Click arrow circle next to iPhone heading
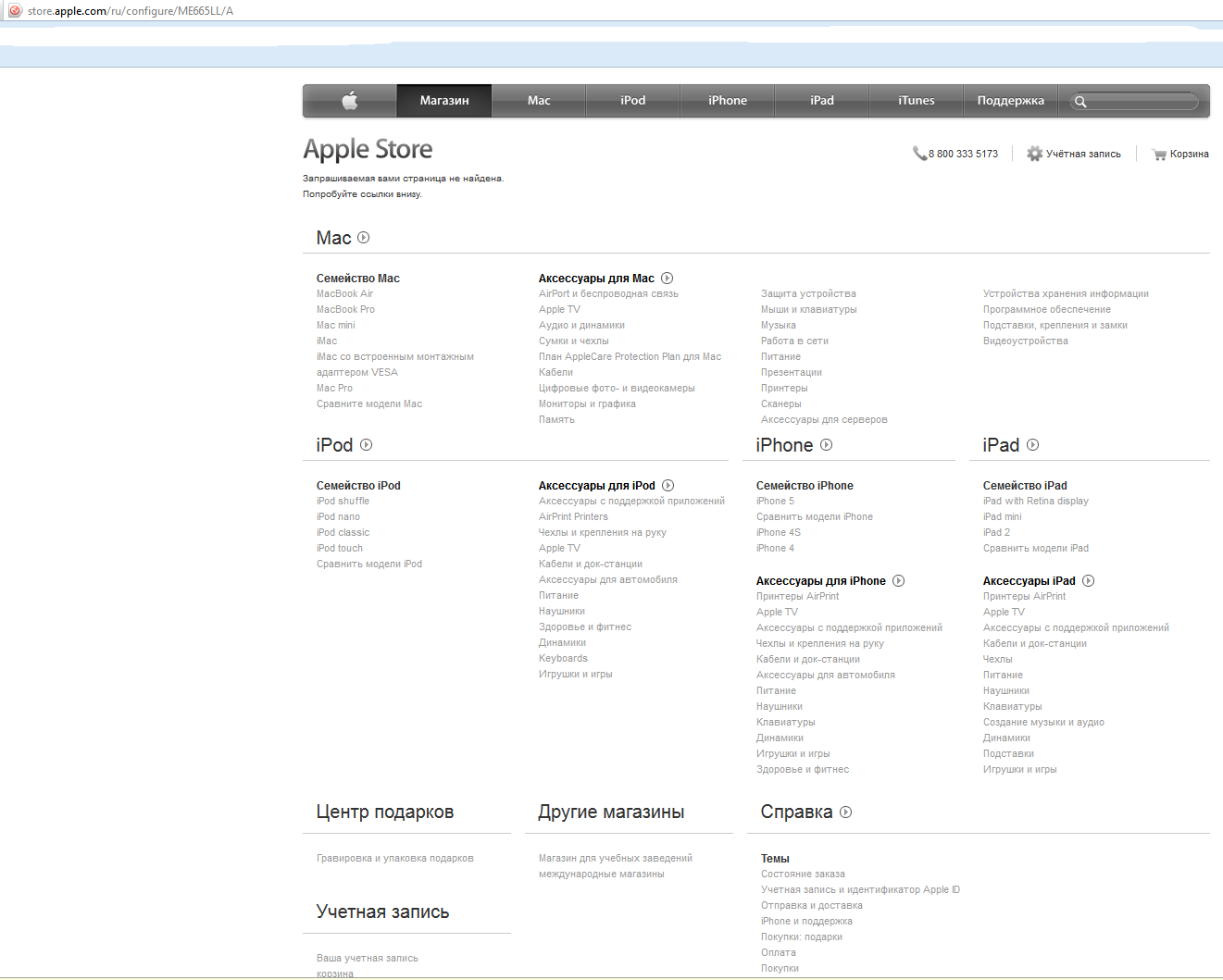Image resolution: width=1223 pixels, height=980 pixels. tap(827, 445)
